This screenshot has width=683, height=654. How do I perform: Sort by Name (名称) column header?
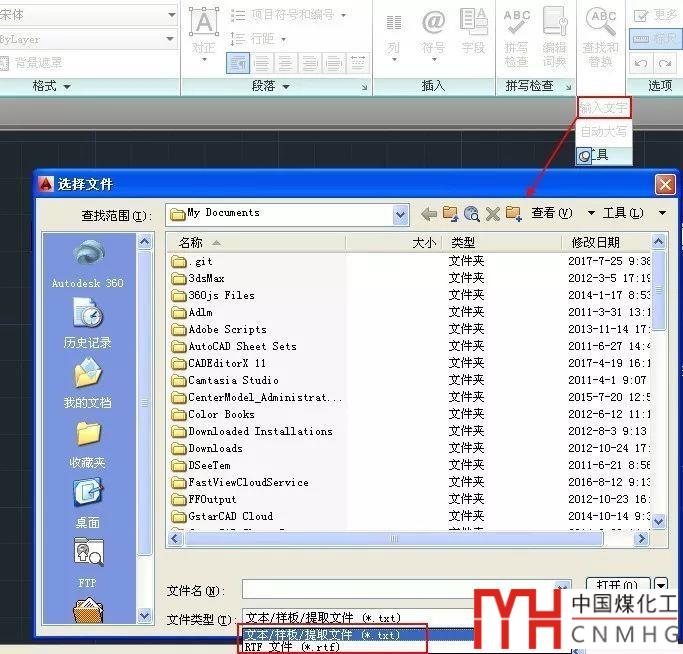tap(257, 243)
